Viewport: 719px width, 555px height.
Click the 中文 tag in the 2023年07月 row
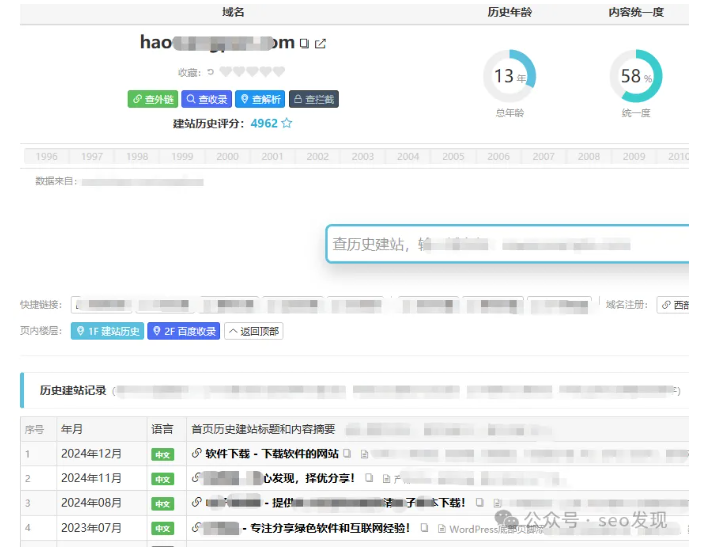tap(163, 529)
